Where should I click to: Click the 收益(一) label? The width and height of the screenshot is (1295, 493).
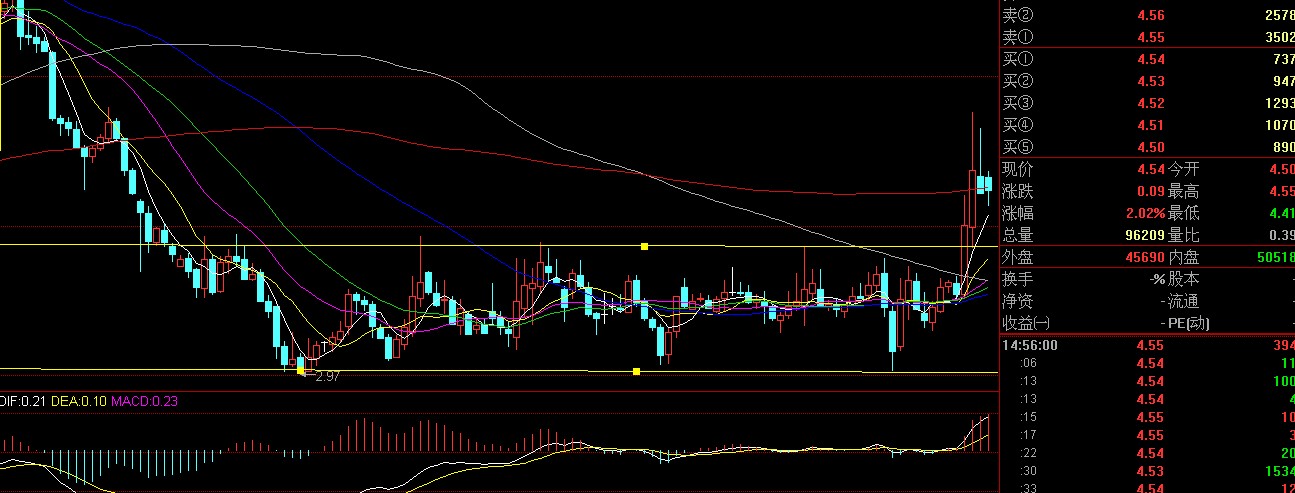1026,323
